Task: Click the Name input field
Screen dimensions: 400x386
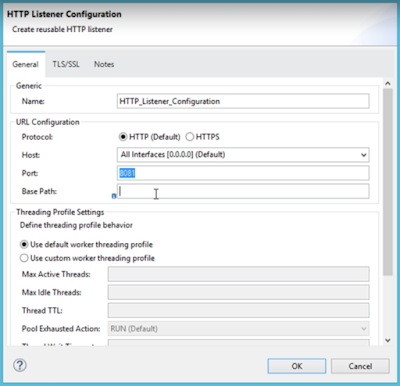Action: [243, 101]
